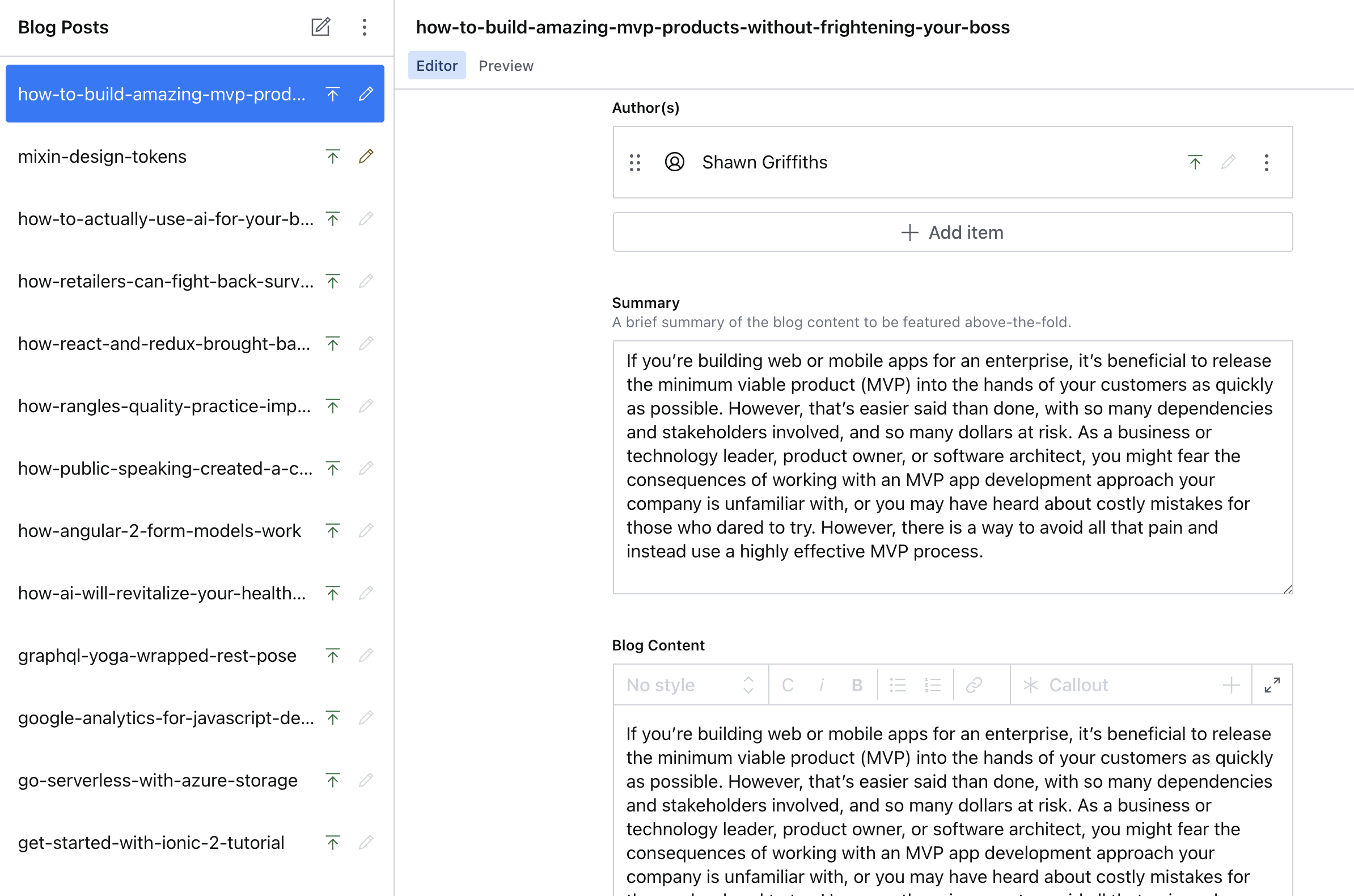Click the pencil edit icon for mixin-design-tokens

366,156
